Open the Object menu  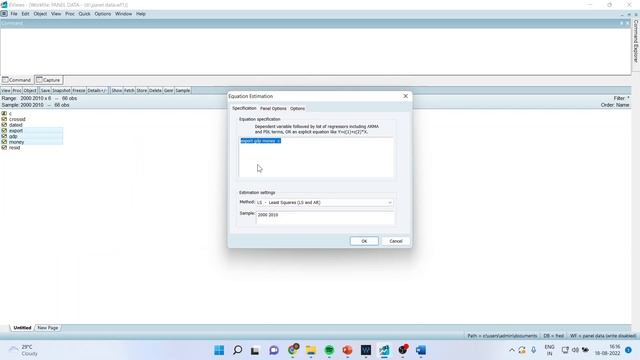40,14
